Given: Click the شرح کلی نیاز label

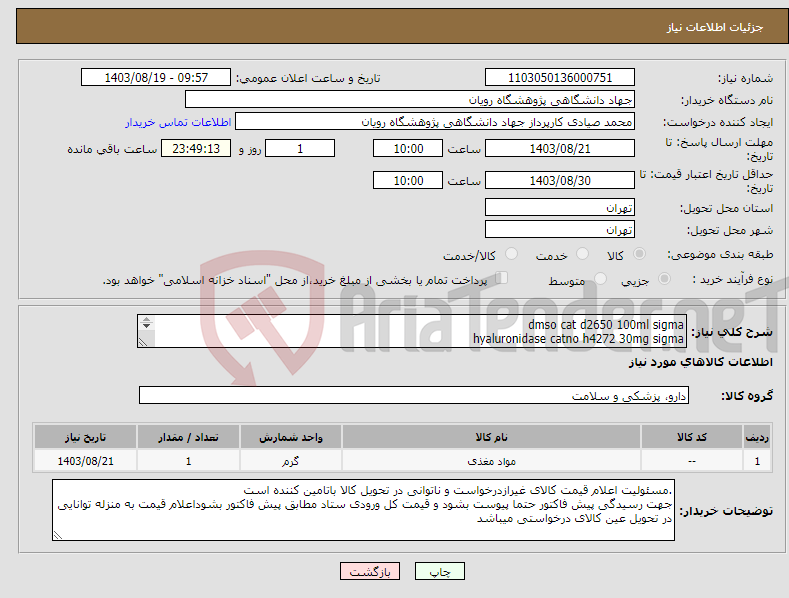Looking at the screenshot, I should click(x=732, y=332).
